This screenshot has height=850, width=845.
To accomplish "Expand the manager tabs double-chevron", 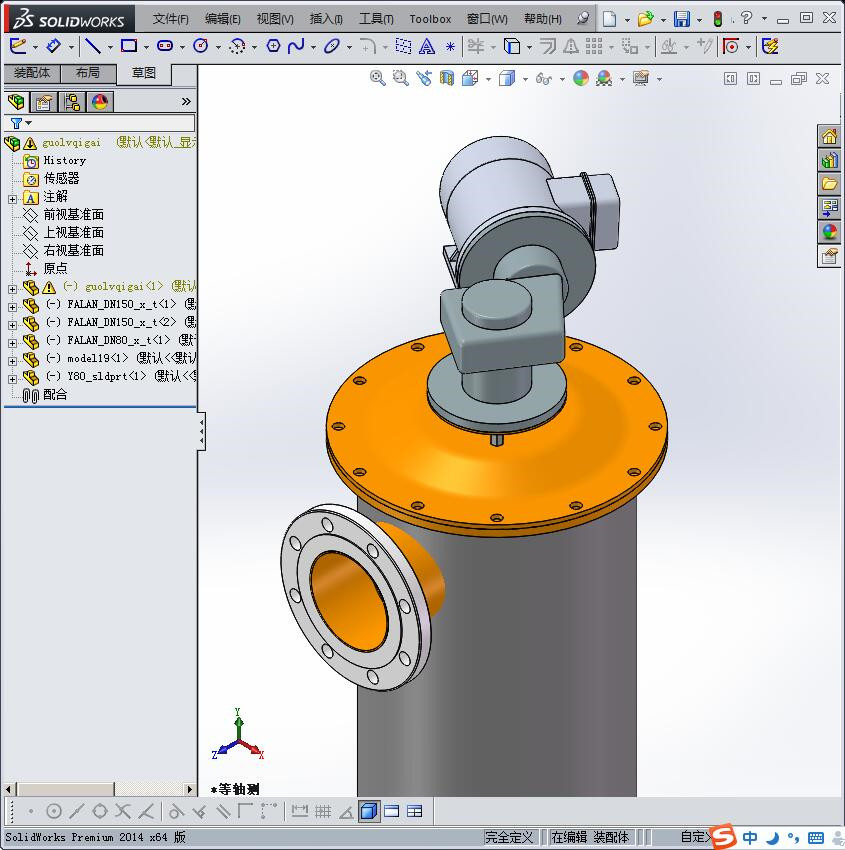I will tap(186, 101).
